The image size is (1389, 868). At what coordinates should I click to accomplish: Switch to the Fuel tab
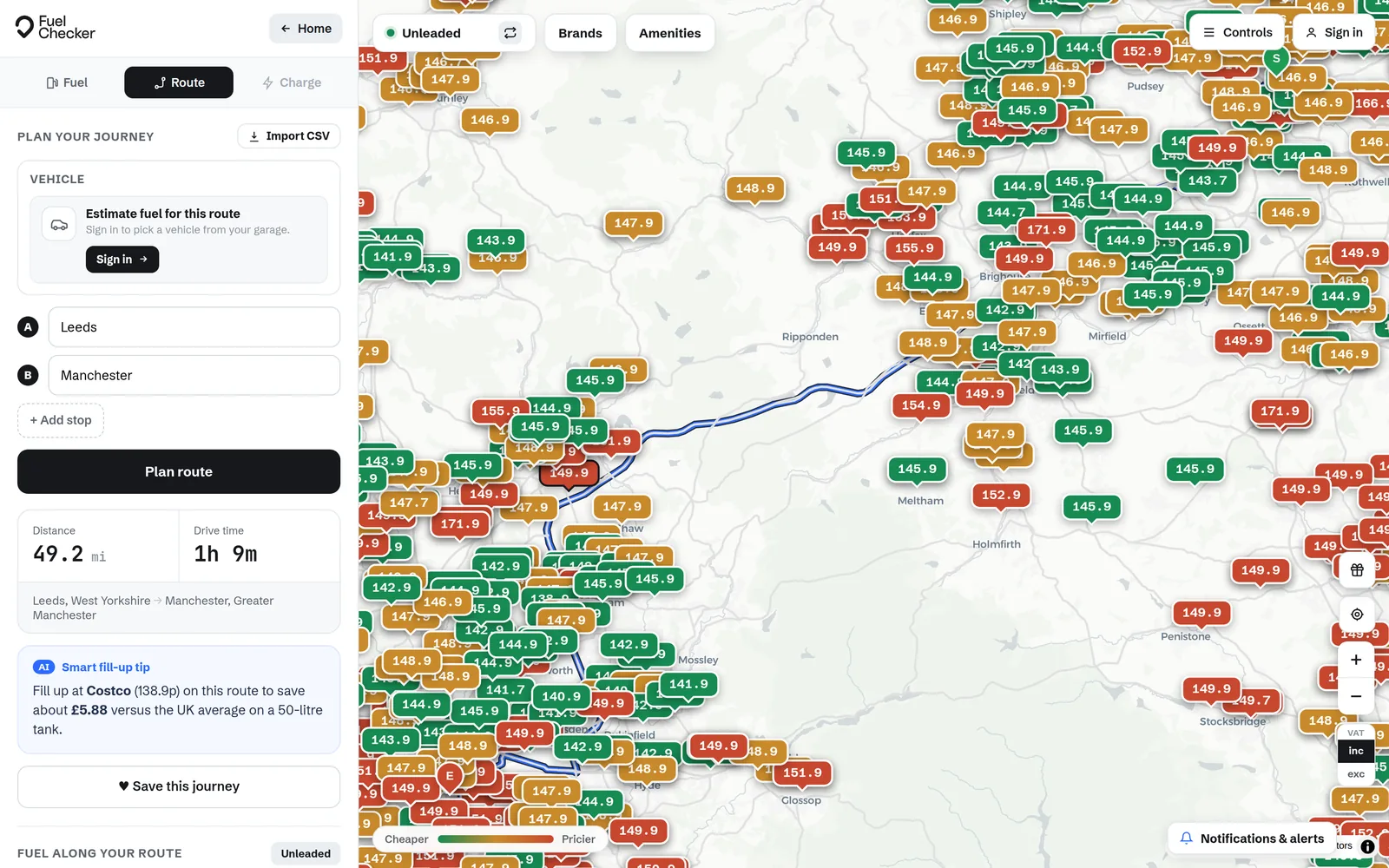(67, 82)
